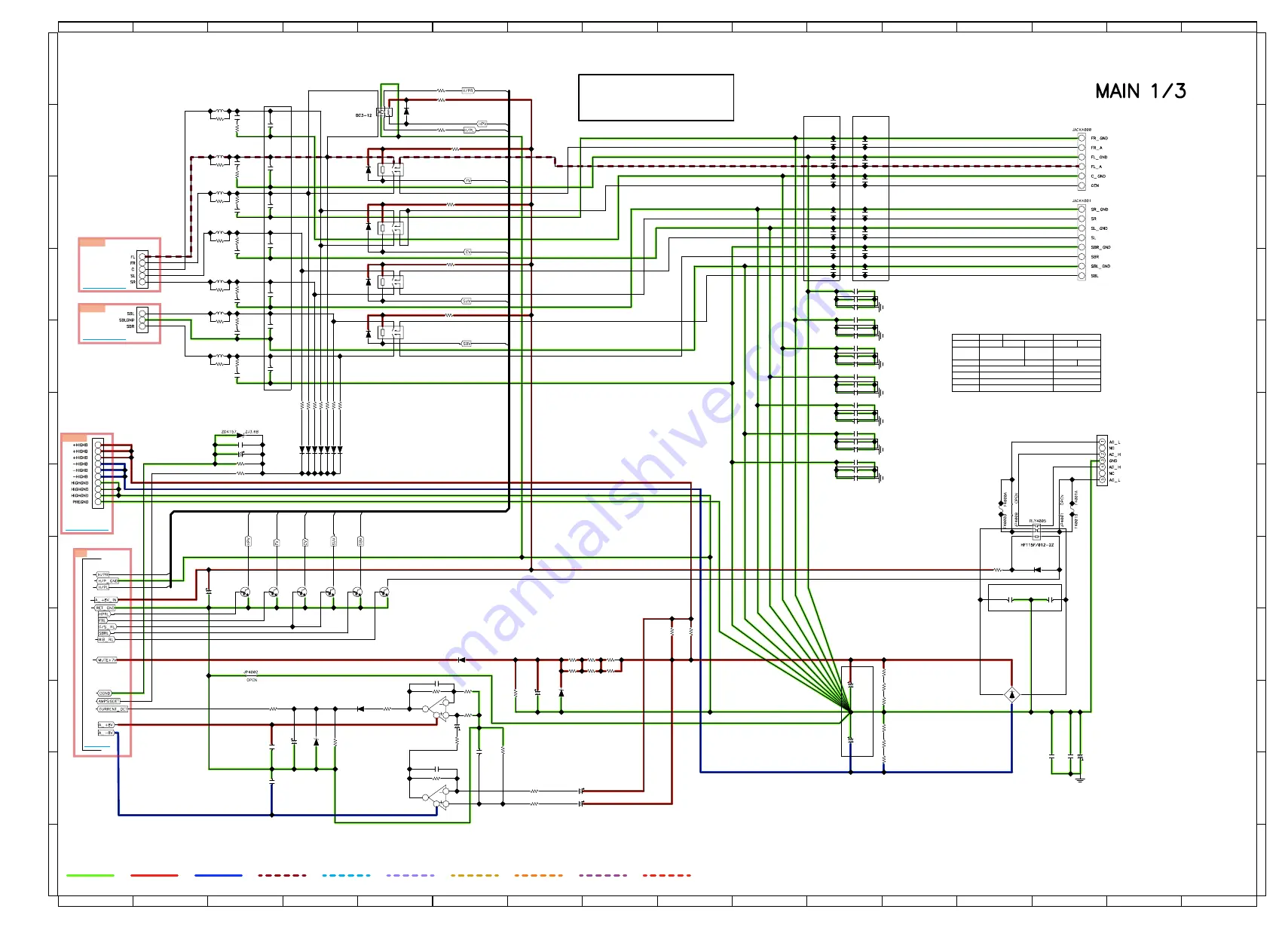Click the empty title box at top center
This screenshot has height=952, width=1282.
click(x=656, y=97)
